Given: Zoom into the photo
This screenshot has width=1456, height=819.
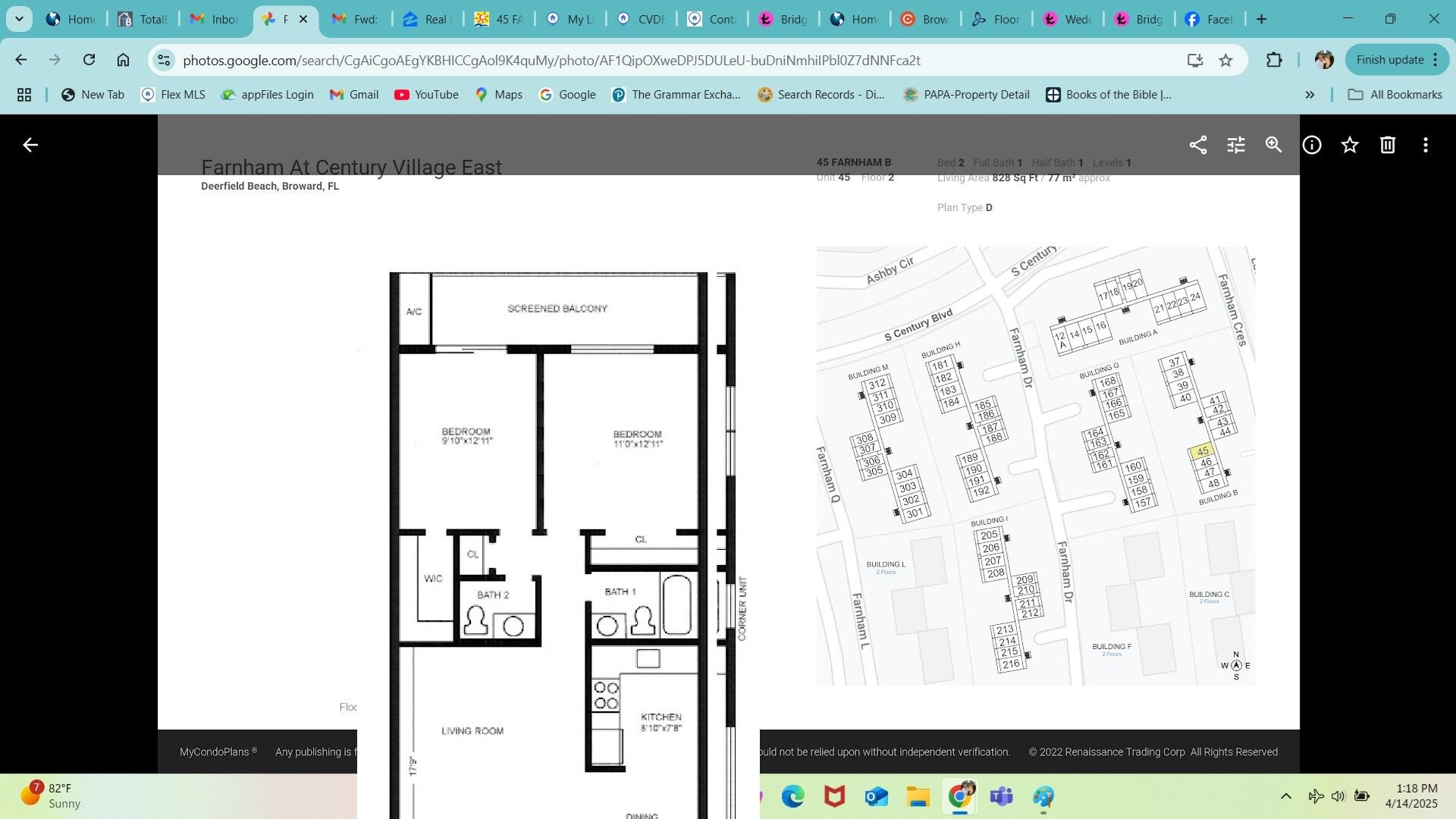Looking at the screenshot, I should pos(1274,145).
